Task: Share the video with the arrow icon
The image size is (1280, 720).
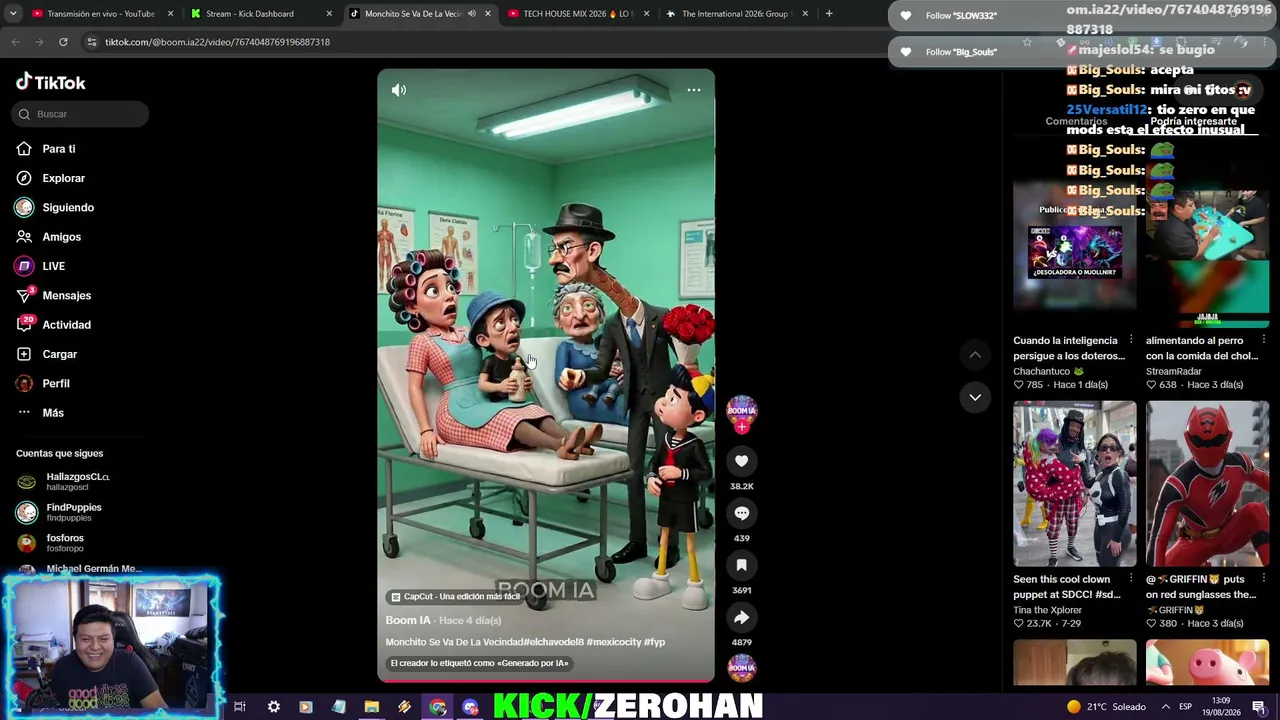Action: coord(742,617)
